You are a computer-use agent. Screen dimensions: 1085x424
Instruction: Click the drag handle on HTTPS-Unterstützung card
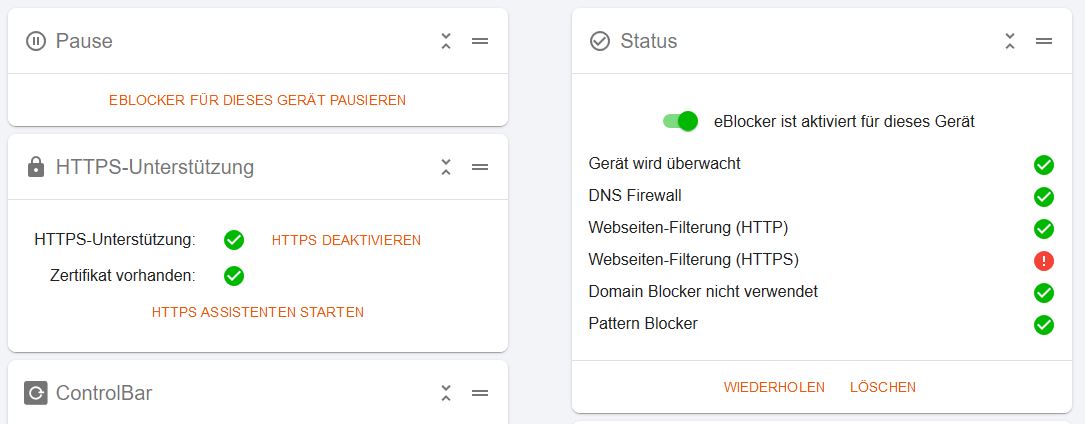point(480,167)
